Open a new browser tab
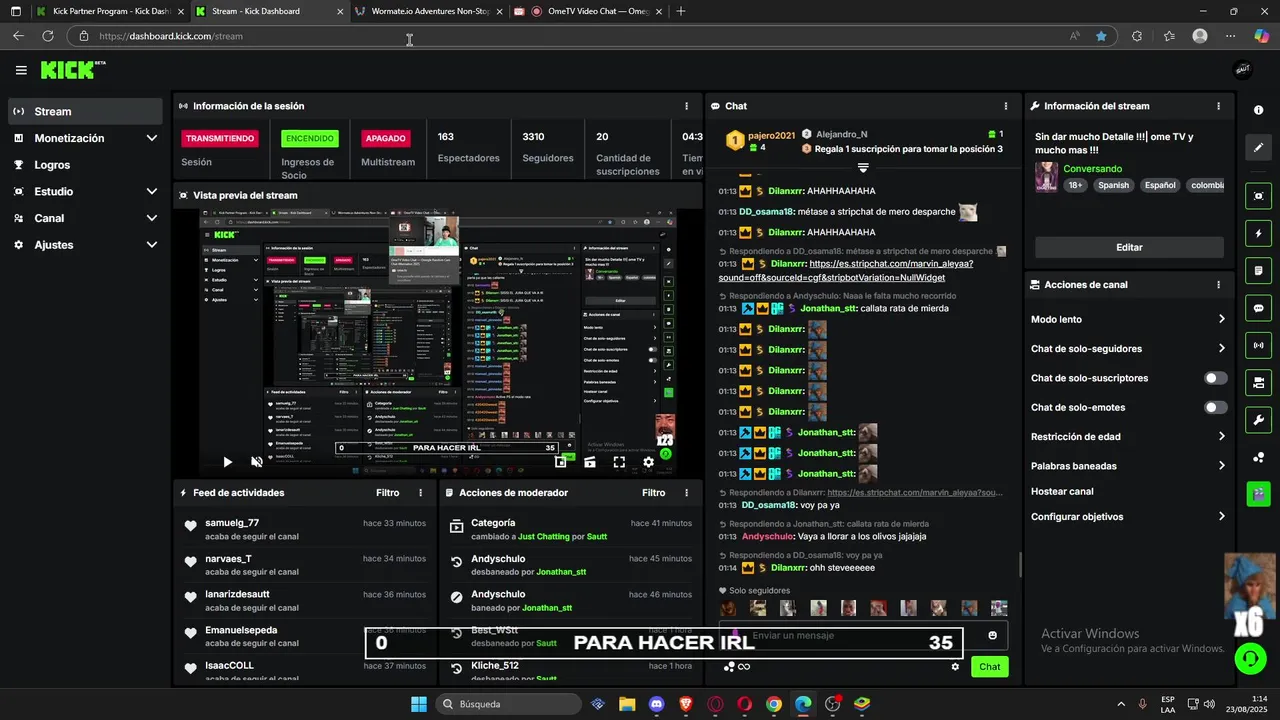 [x=681, y=11]
